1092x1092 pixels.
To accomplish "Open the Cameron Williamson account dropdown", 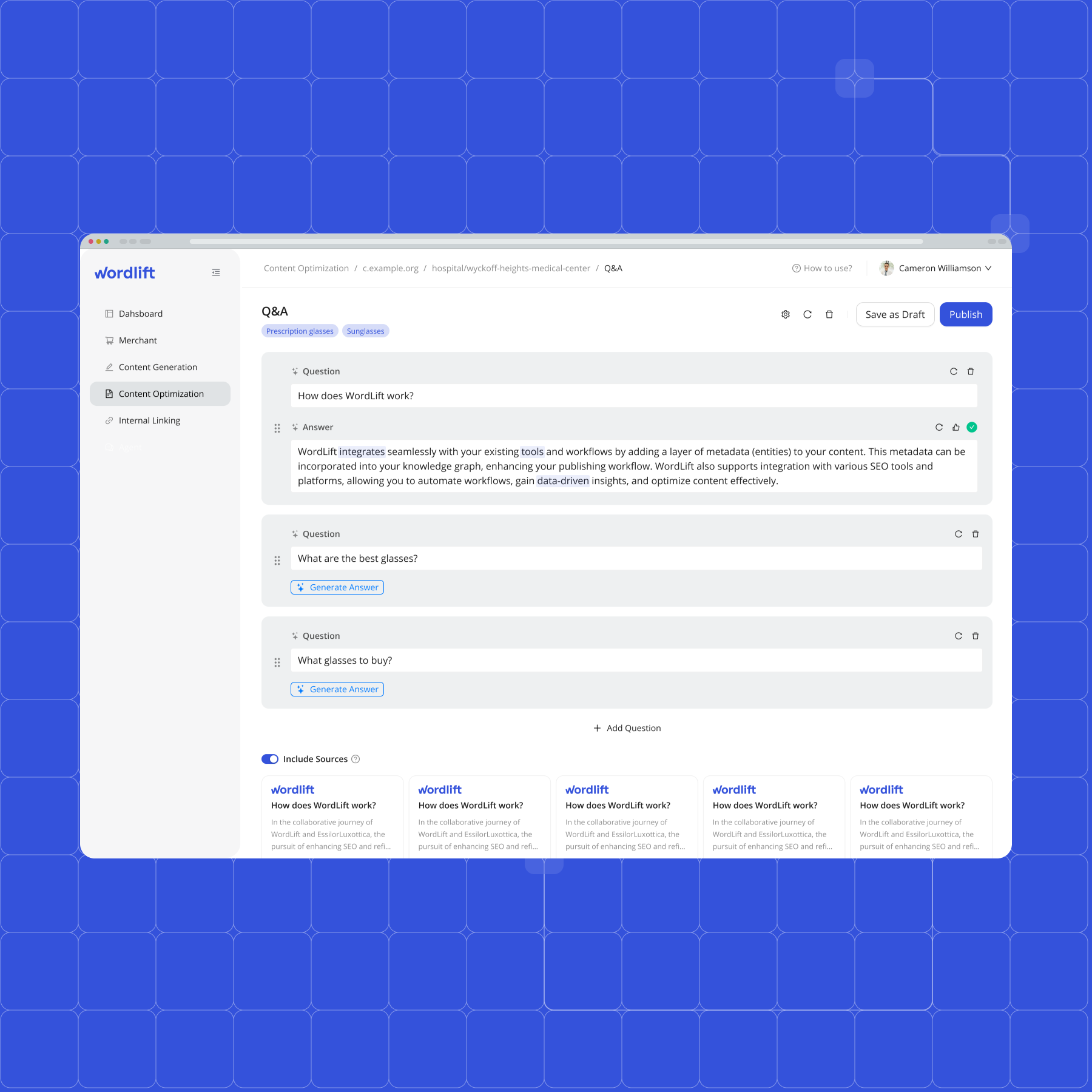I will pyautogui.click(x=936, y=268).
